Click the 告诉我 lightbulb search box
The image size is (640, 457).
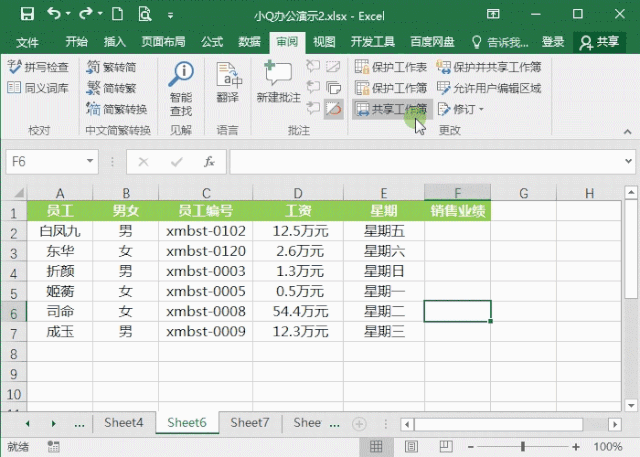[500, 42]
